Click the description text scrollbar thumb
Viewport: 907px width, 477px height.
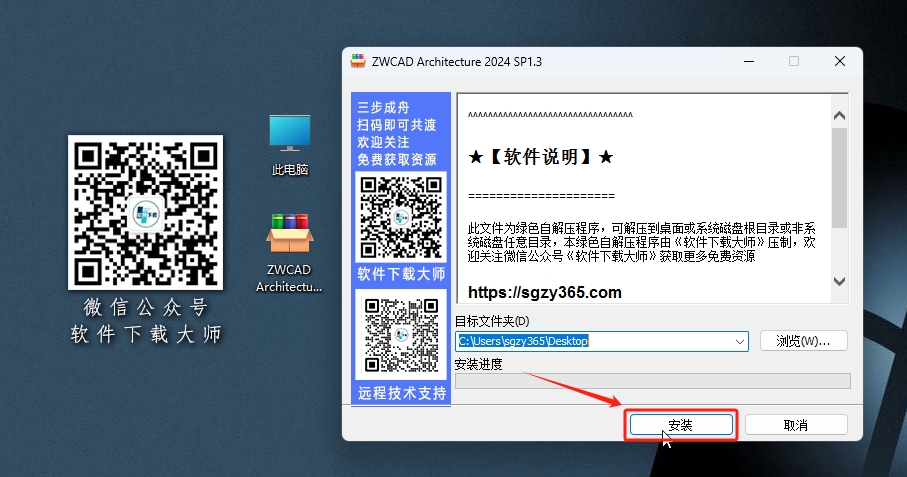point(839,178)
